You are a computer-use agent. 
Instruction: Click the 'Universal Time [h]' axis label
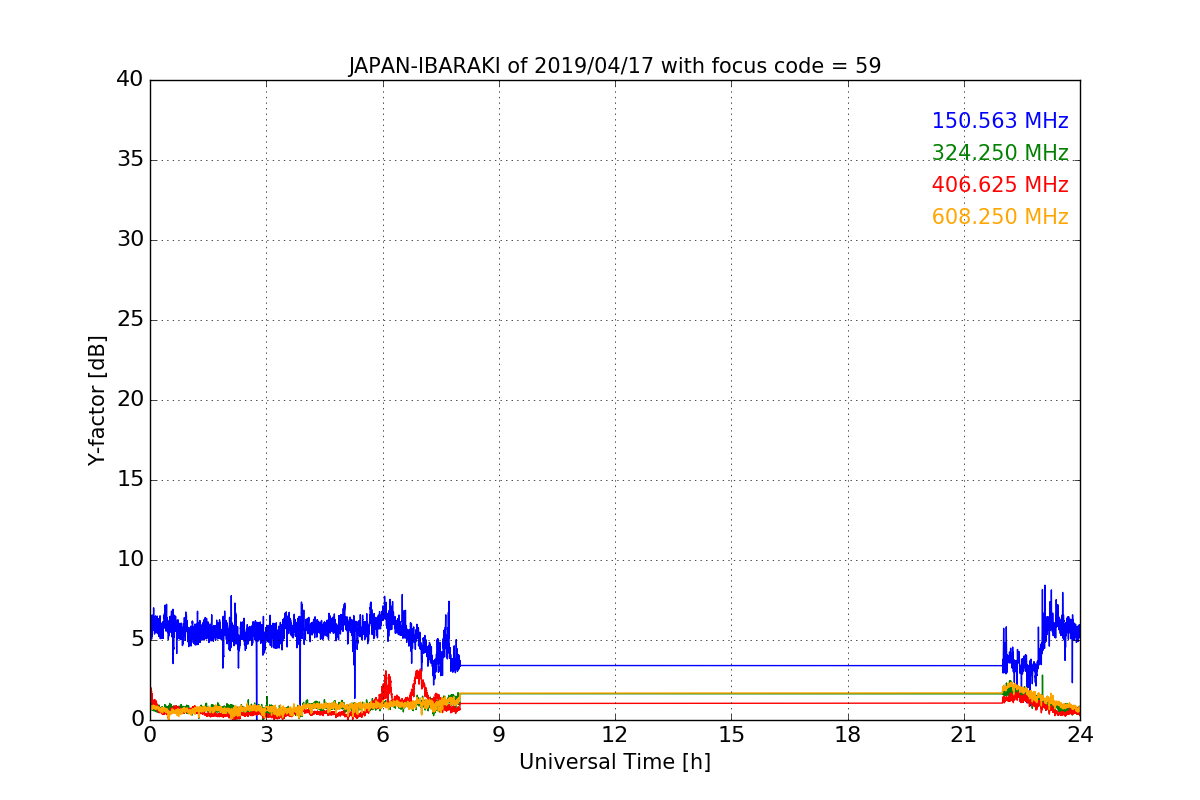coord(615,762)
